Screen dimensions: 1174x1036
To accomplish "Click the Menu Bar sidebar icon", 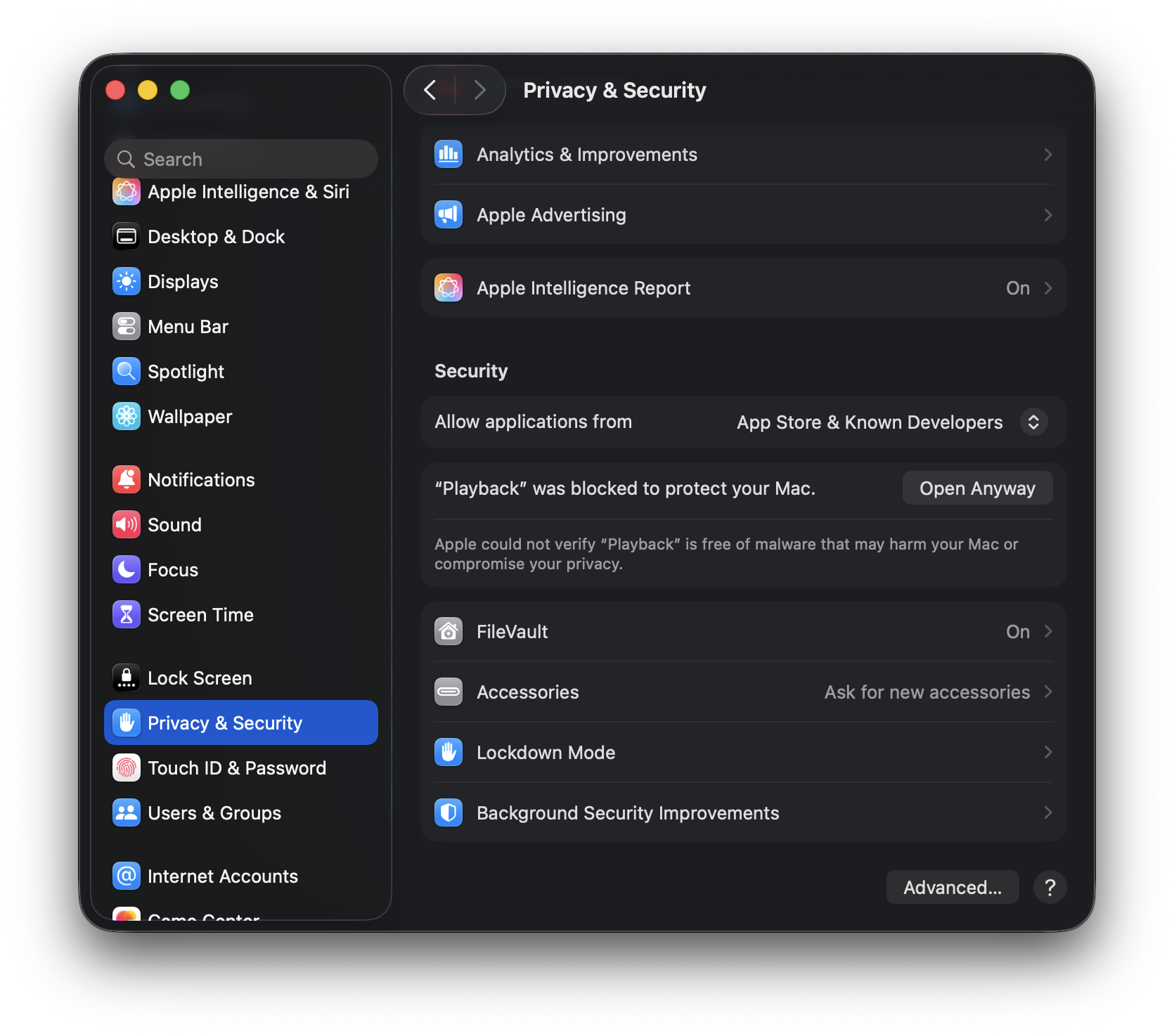I will click(x=127, y=327).
